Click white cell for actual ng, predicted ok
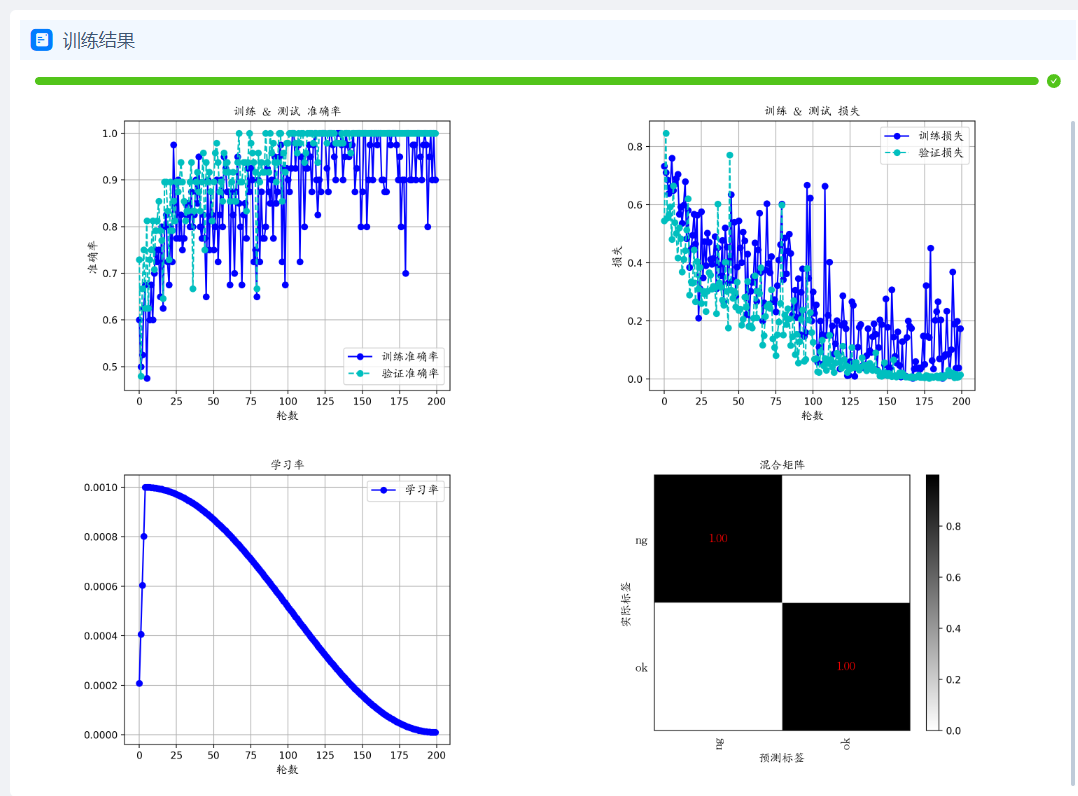The width and height of the screenshot is (1078, 796). point(846,539)
